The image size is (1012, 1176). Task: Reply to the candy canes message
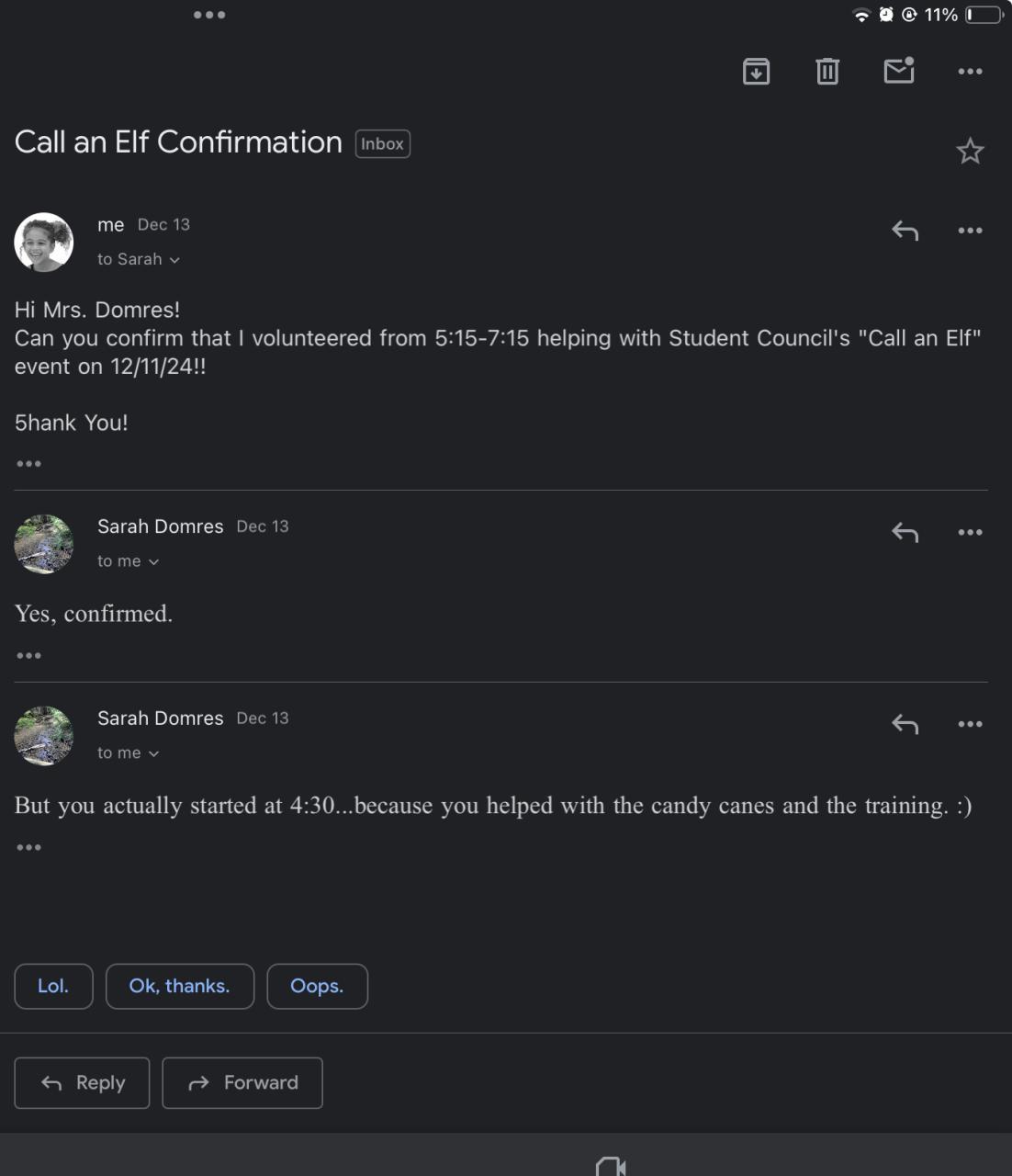[x=905, y=724]
